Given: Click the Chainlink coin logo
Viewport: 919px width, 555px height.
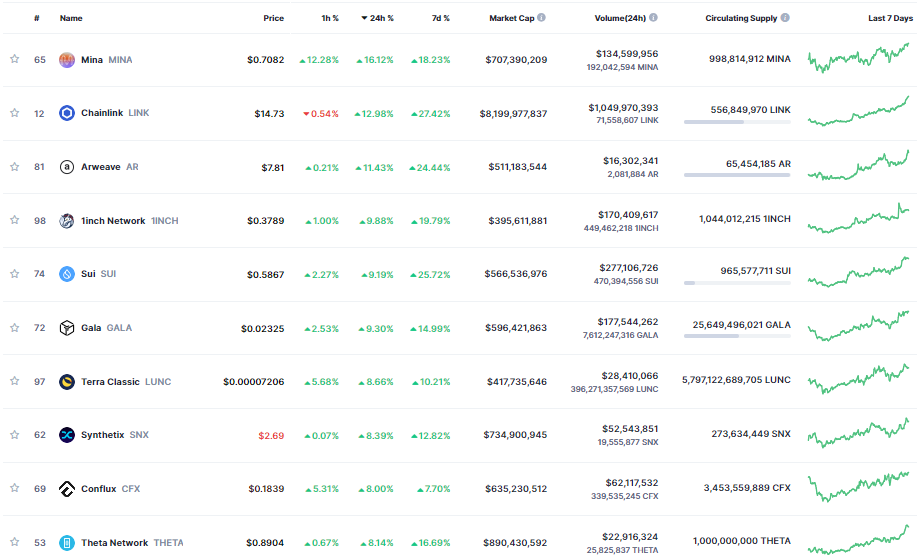Looking at the screenshot, I should 67,113.
